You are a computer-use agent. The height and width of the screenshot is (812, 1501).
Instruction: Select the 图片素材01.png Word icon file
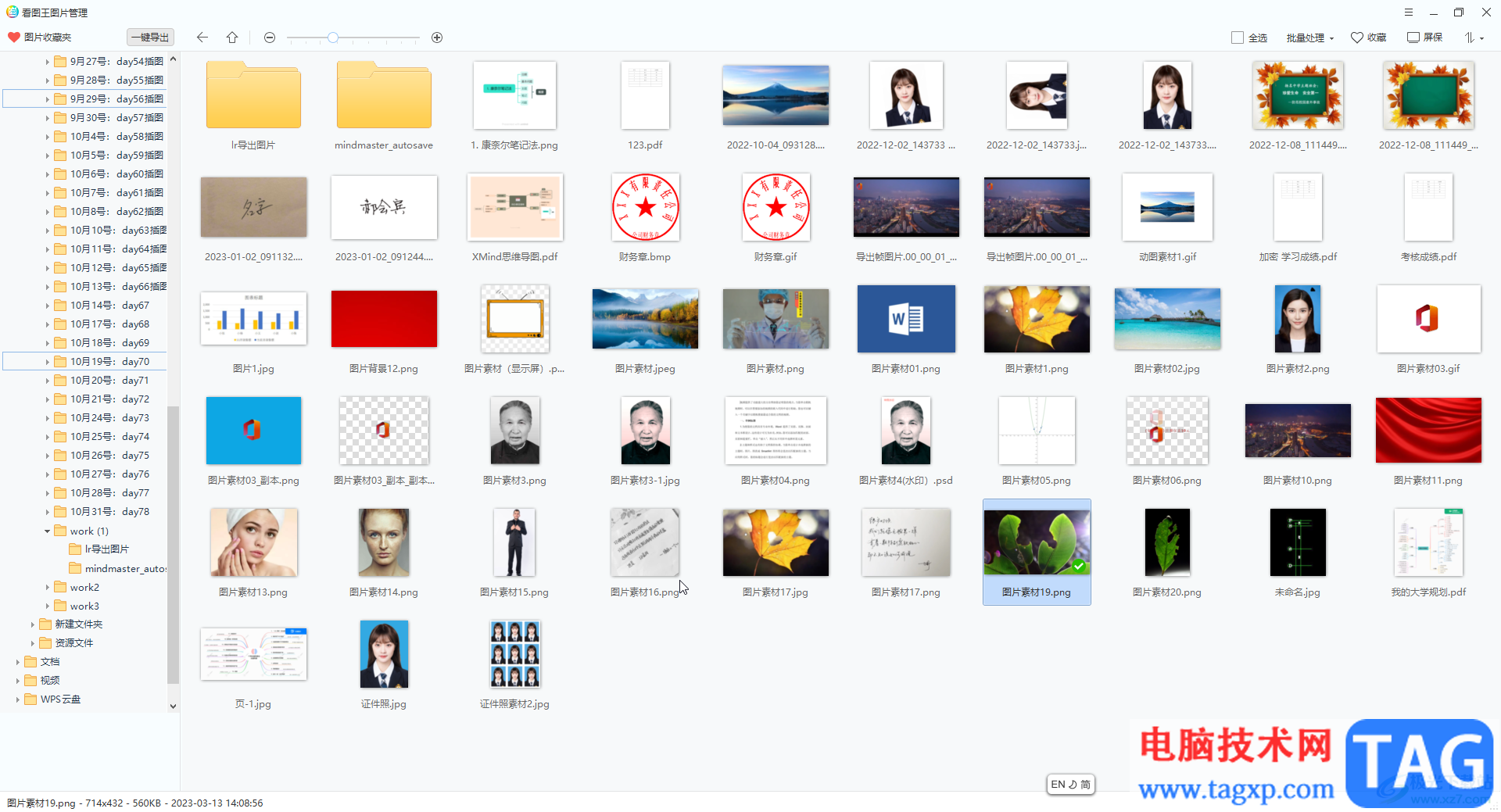point(906,319)
